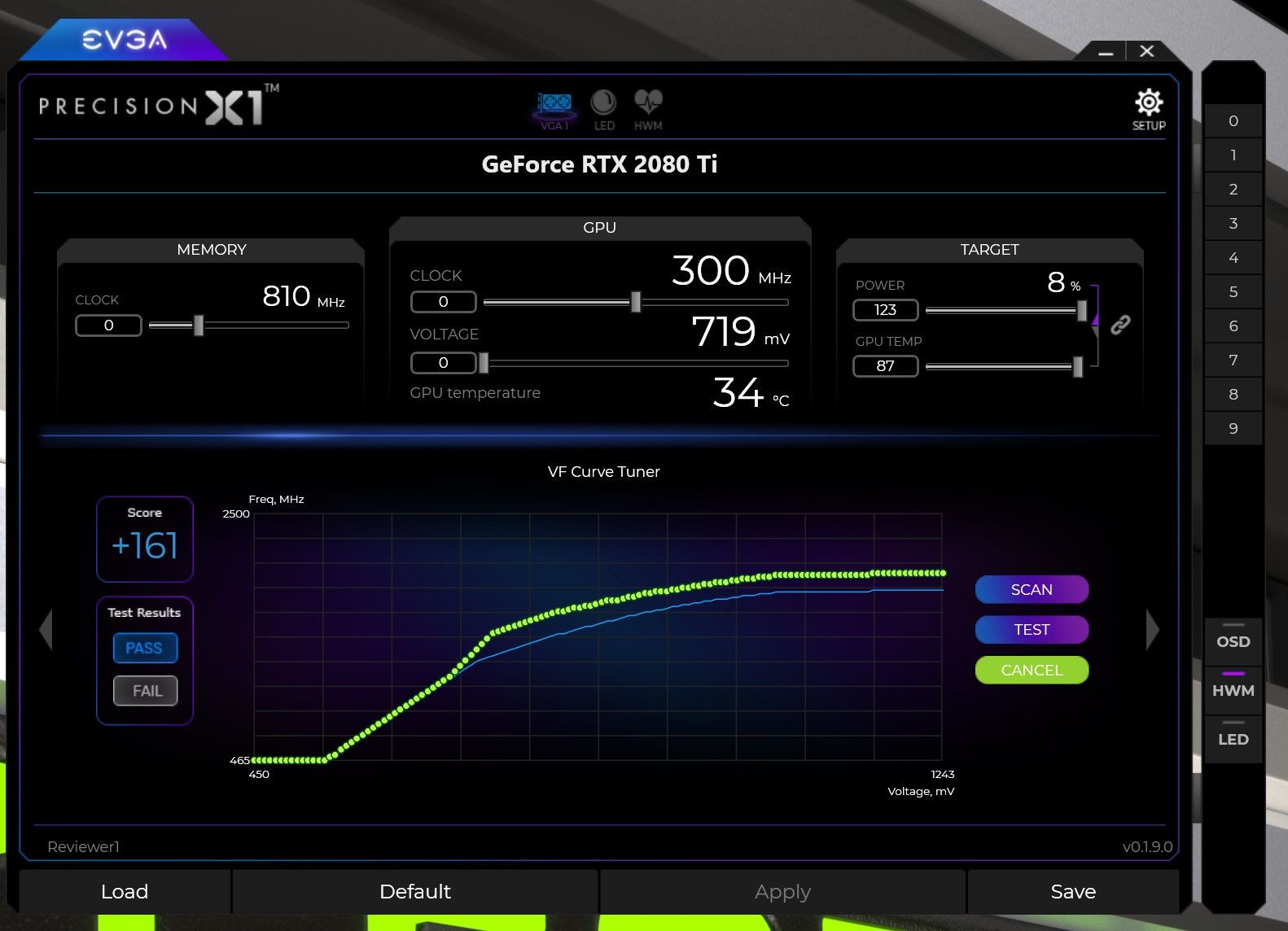Viewport: 1288px width, 931px height.
Task: Reset settings with Default button
Action: pos(415,891)
